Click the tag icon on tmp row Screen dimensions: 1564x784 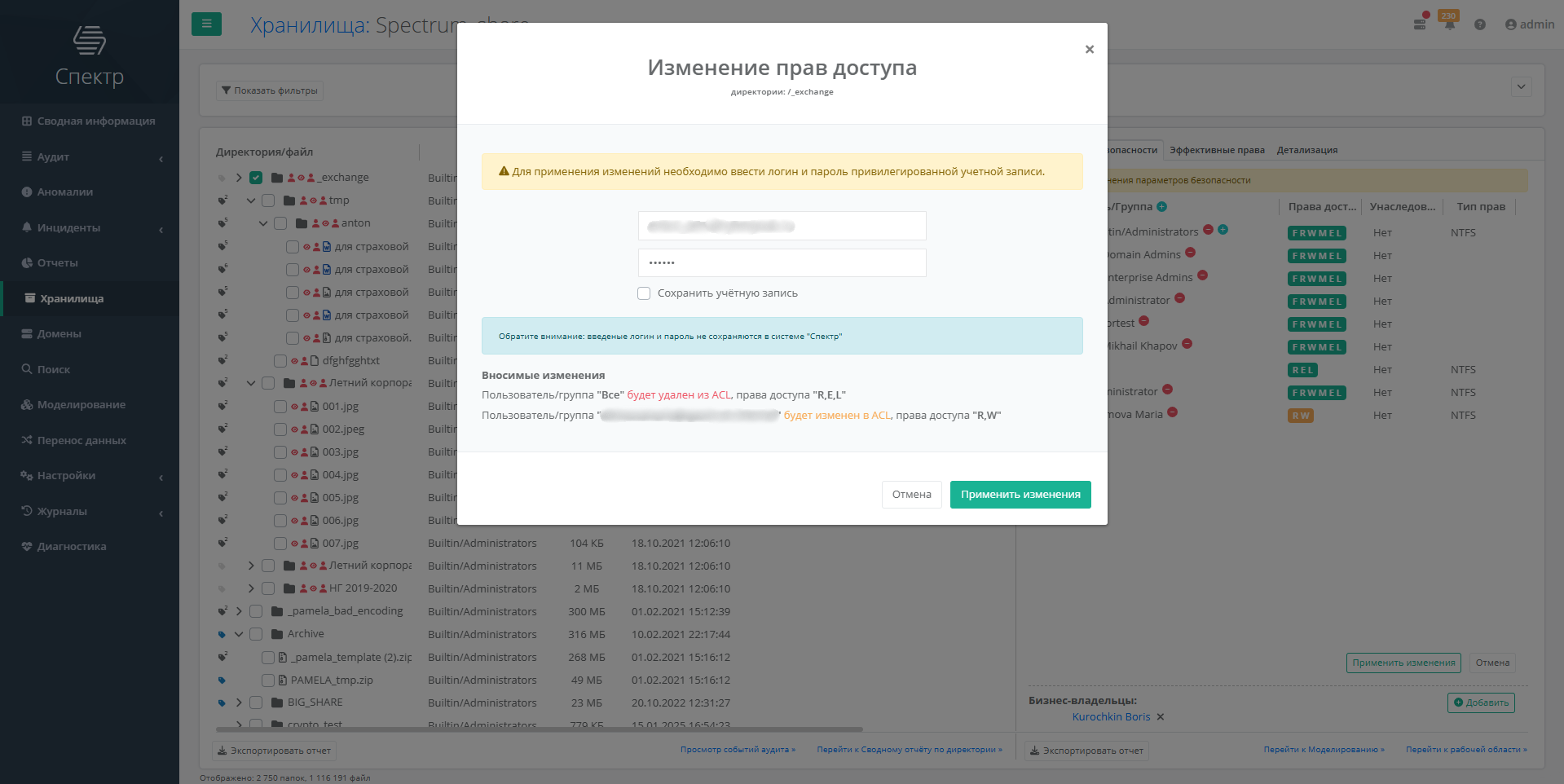click(x=222, y=200)
